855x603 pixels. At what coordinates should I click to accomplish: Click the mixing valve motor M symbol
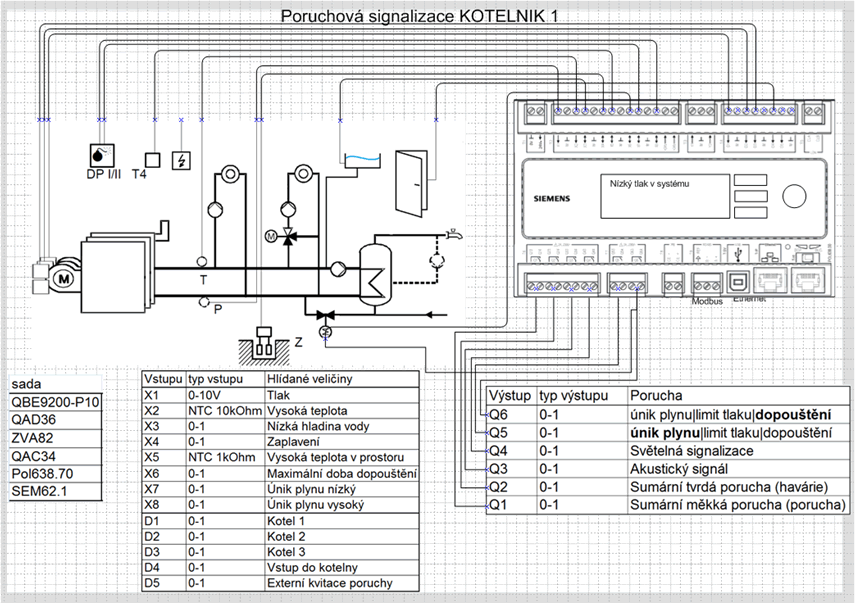[x=271, y=236]
